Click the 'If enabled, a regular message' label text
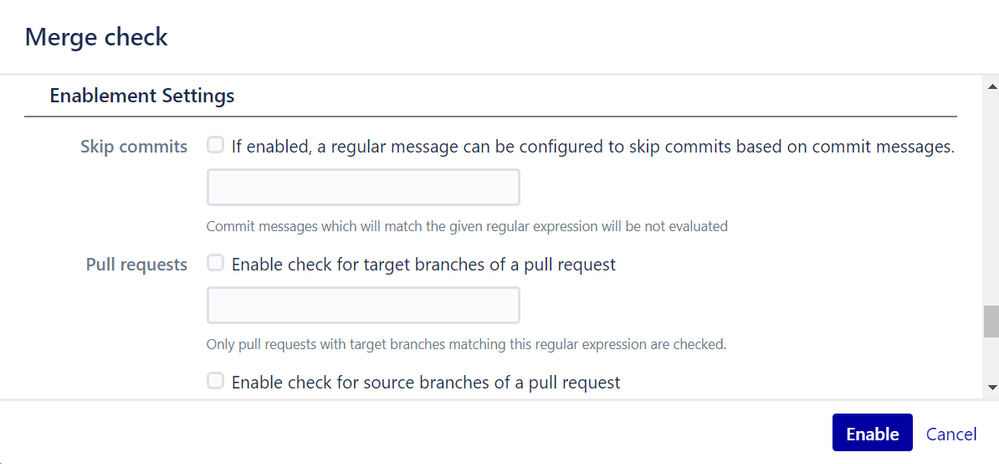Screen dimensions: 999x464 (593, 147)
